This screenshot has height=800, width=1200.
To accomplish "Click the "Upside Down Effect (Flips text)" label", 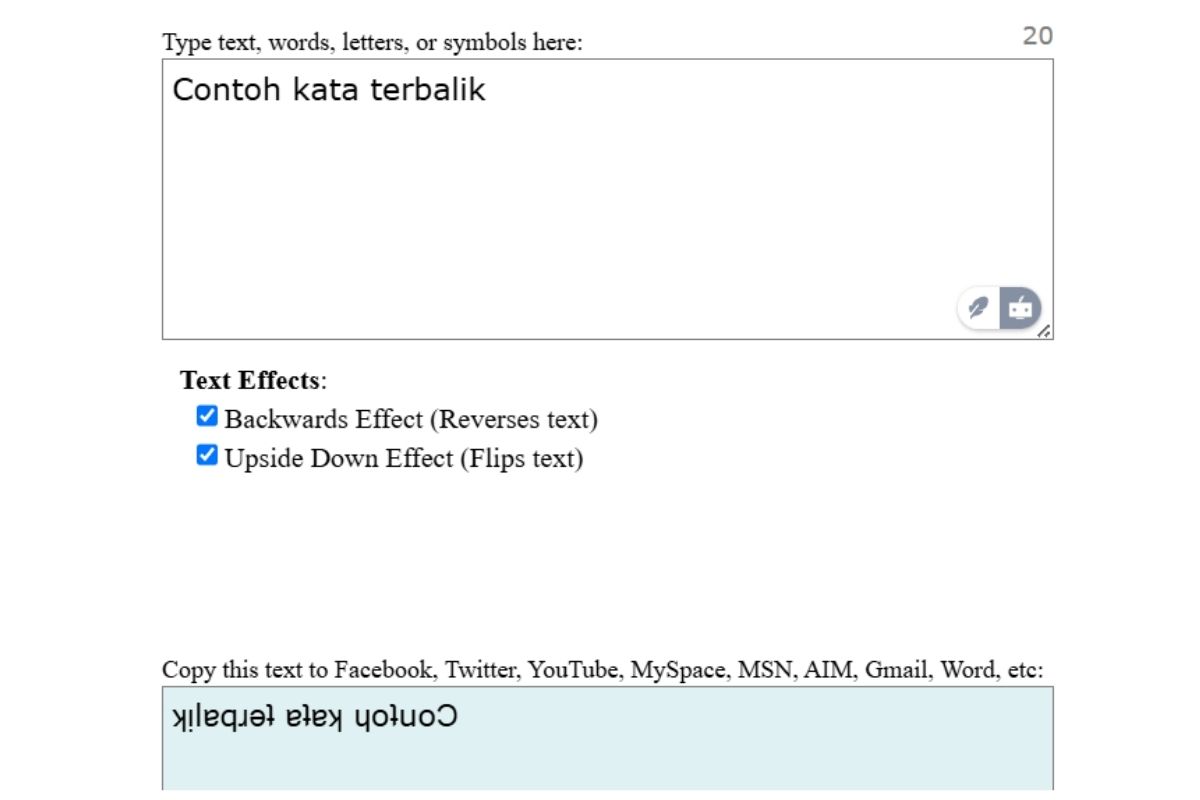I will pyautogui.click(x=403, y=459).
